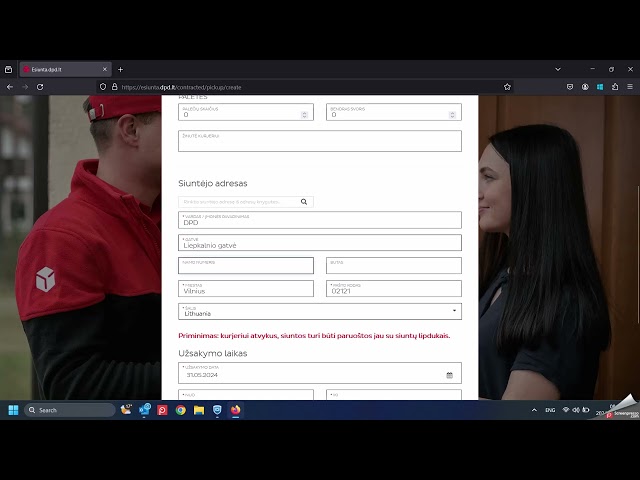Reload the current page
Viewport: 640px width, 480px height.
[x=40, y=87]
